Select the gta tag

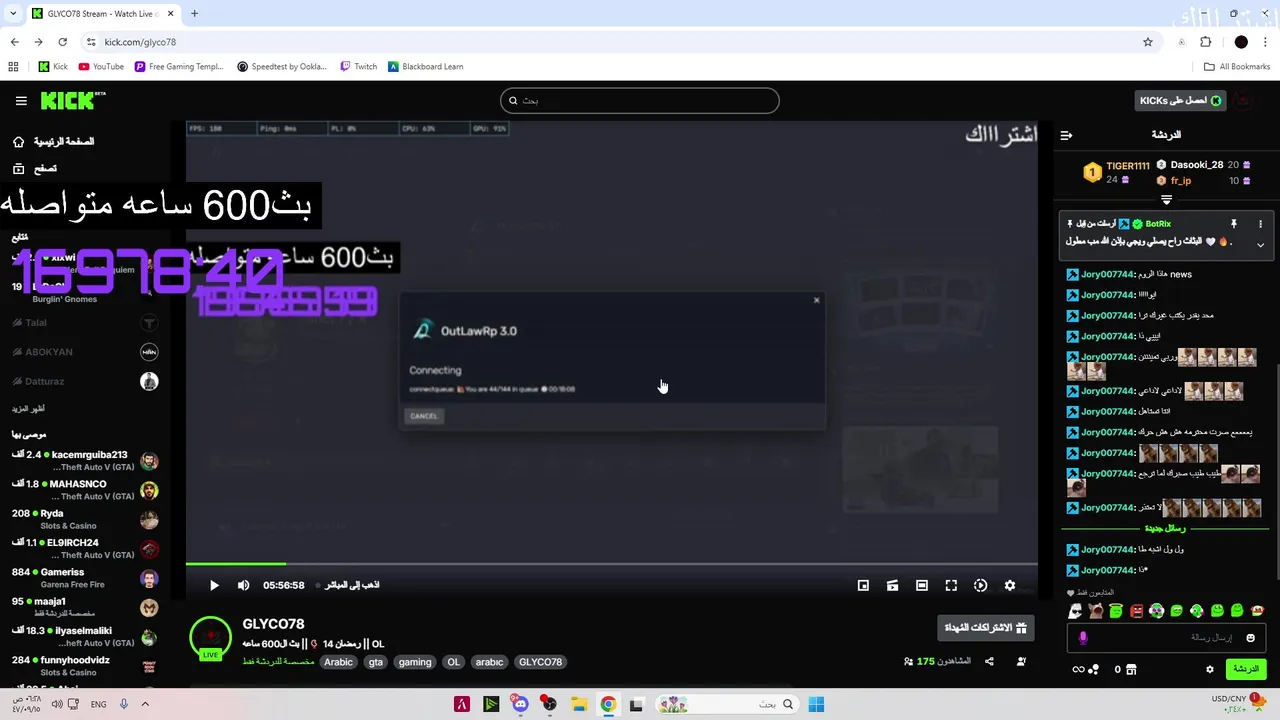[376, 662]
